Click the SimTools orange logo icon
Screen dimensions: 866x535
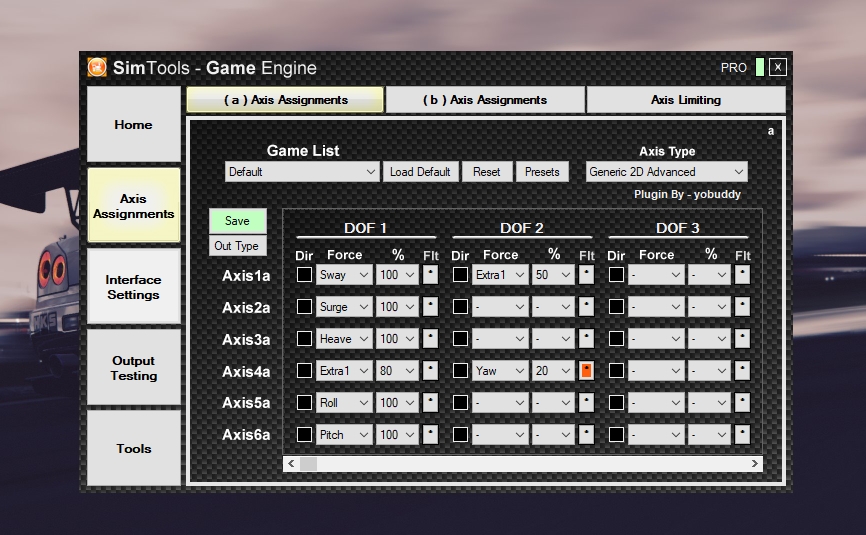[x=97, y=68]
